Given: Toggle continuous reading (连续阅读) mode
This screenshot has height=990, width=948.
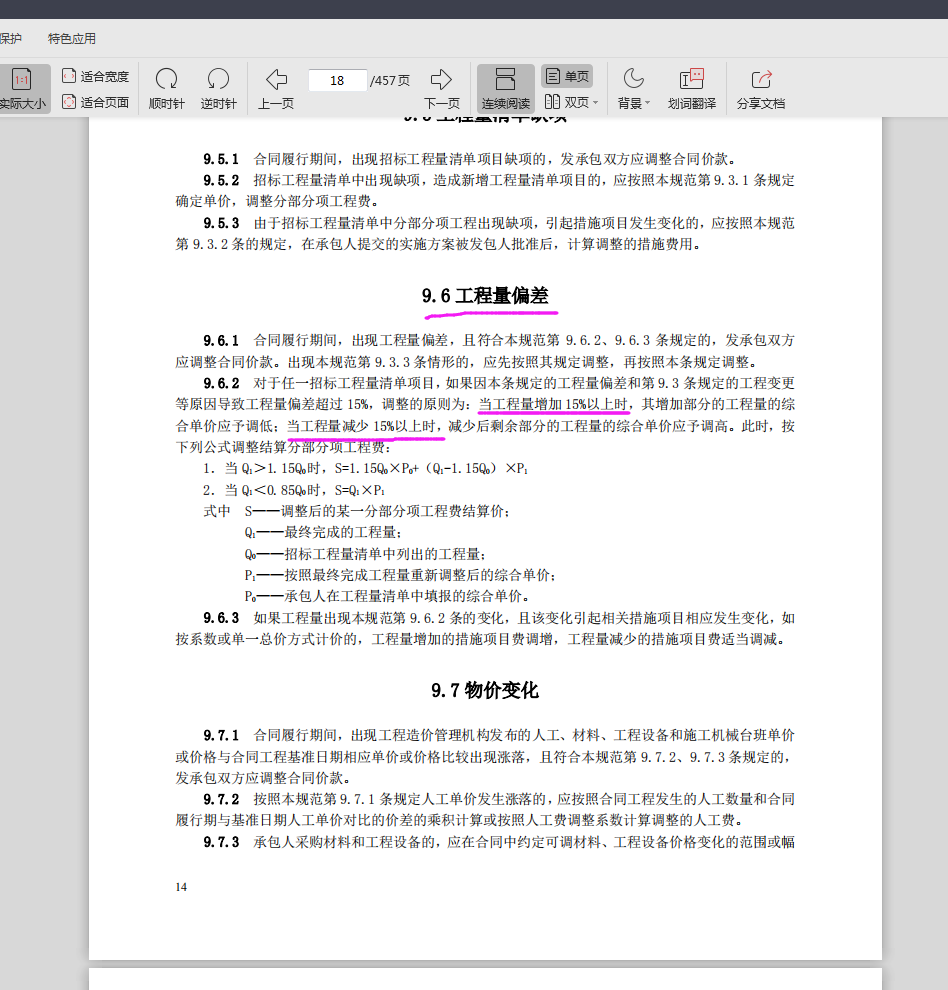Looking at the screenshot, I should pos(506,89).
